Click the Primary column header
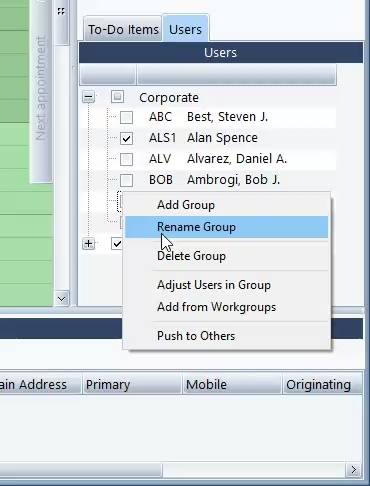370x486 pixels. pos(132,384)
